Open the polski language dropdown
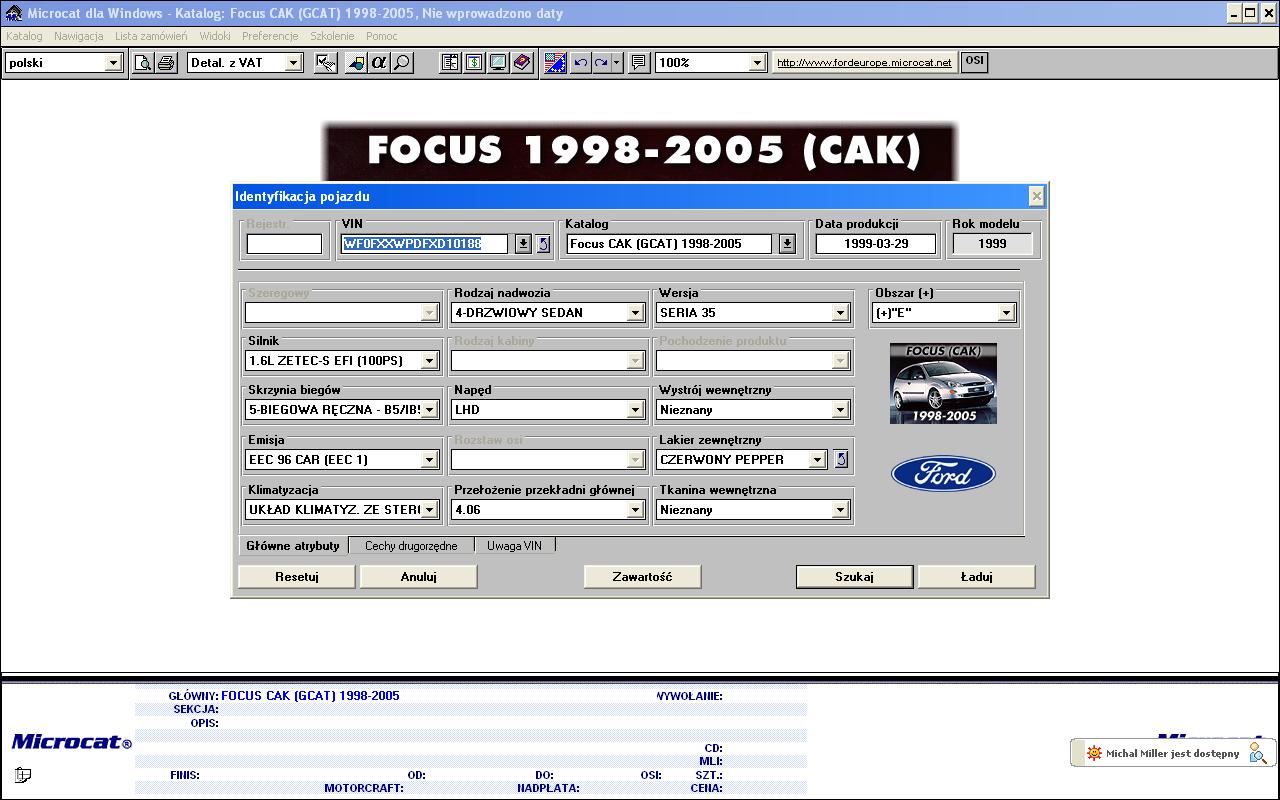This screenshot has height=800, width=1280. coord(113,63)
